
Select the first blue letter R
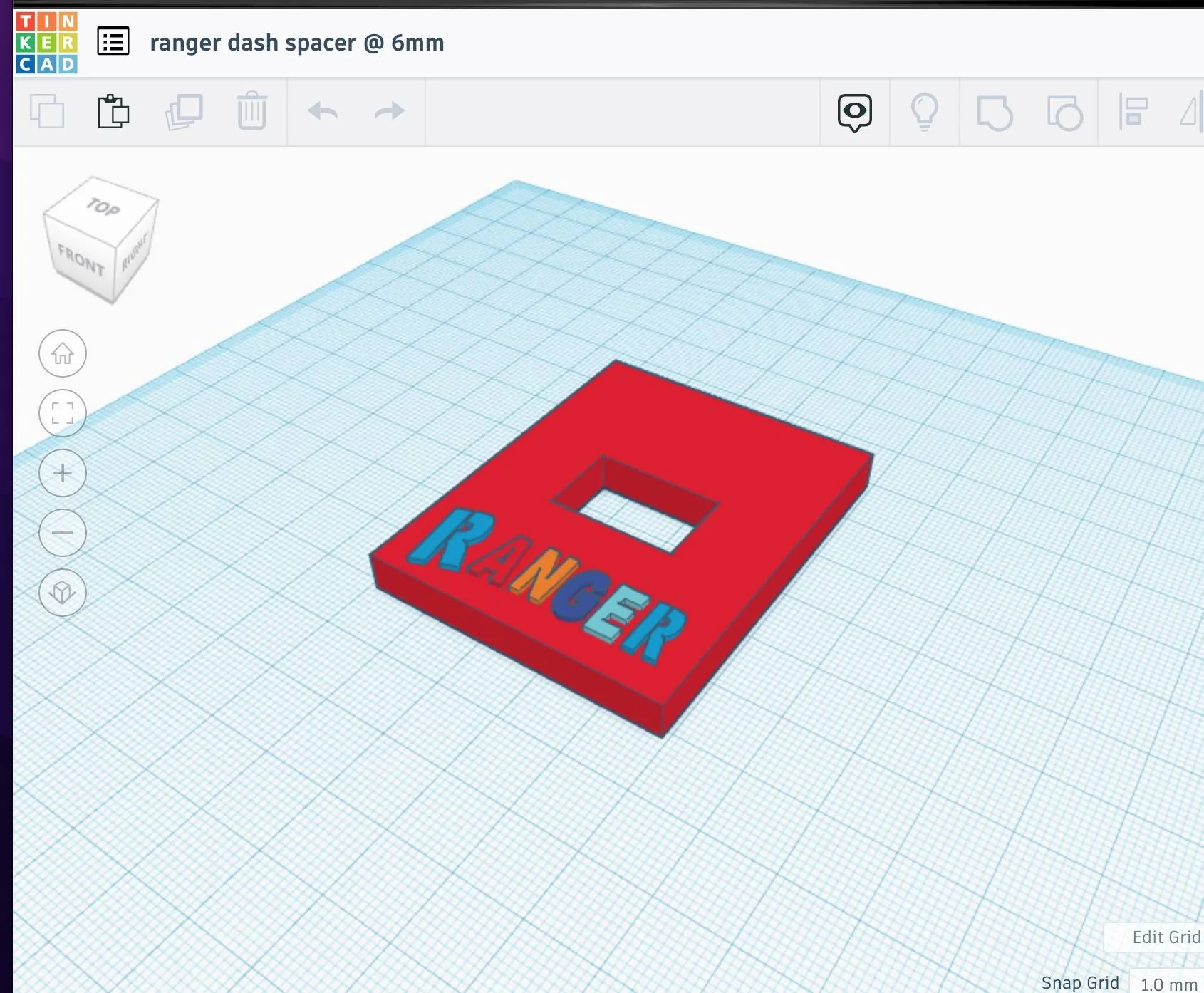click(450, 538)
